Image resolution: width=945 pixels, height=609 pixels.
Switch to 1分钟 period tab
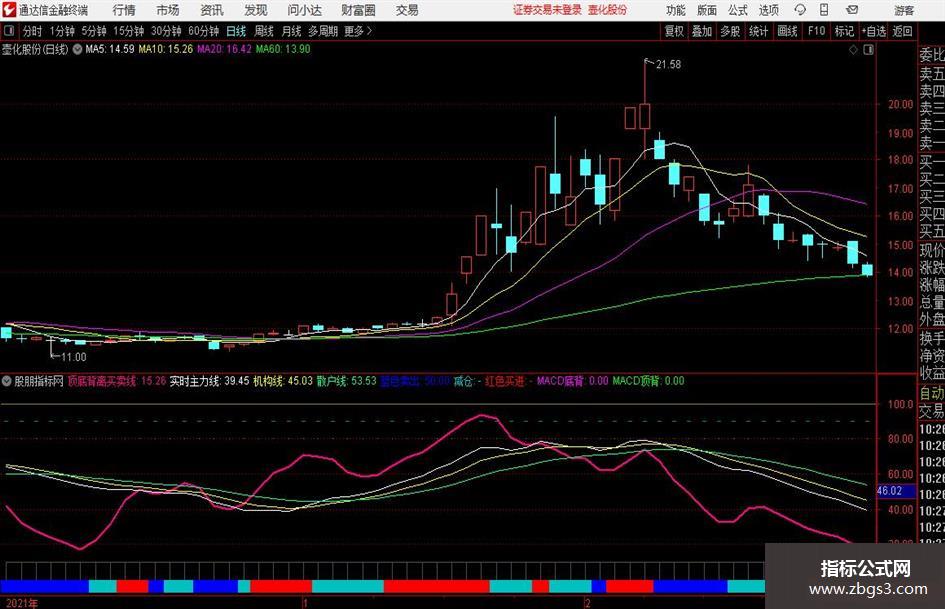61,31
